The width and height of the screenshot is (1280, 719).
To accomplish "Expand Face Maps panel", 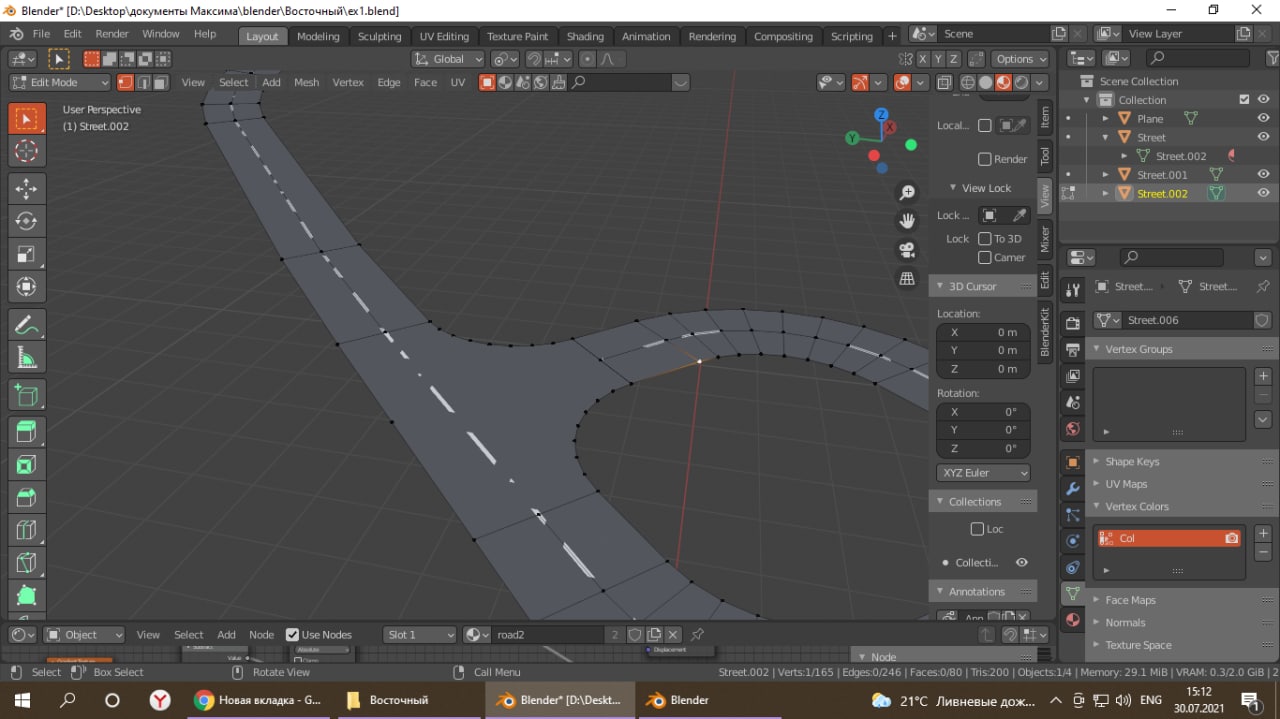I will pos(1129,600).
